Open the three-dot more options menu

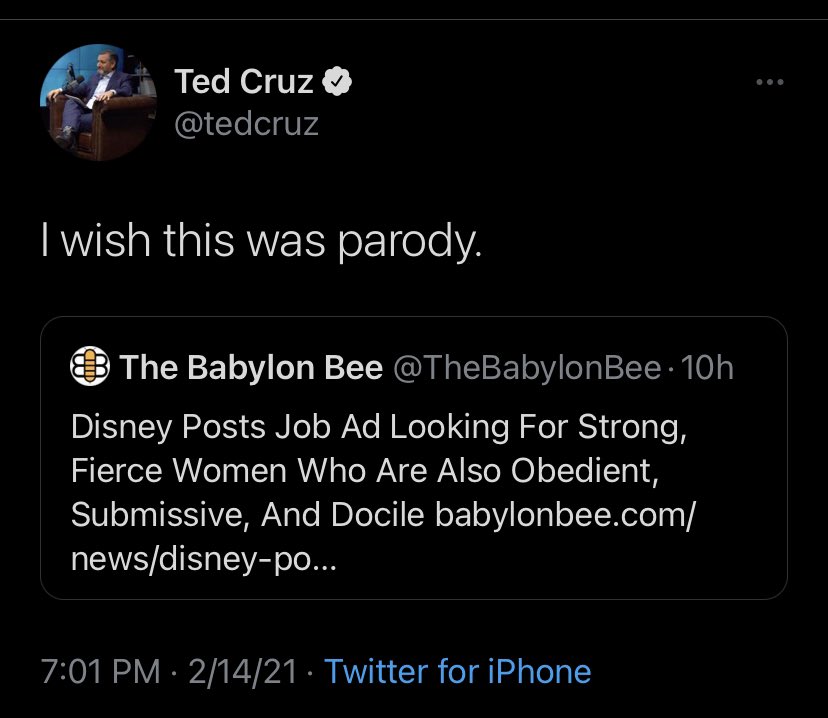click(x=769, y=83)
